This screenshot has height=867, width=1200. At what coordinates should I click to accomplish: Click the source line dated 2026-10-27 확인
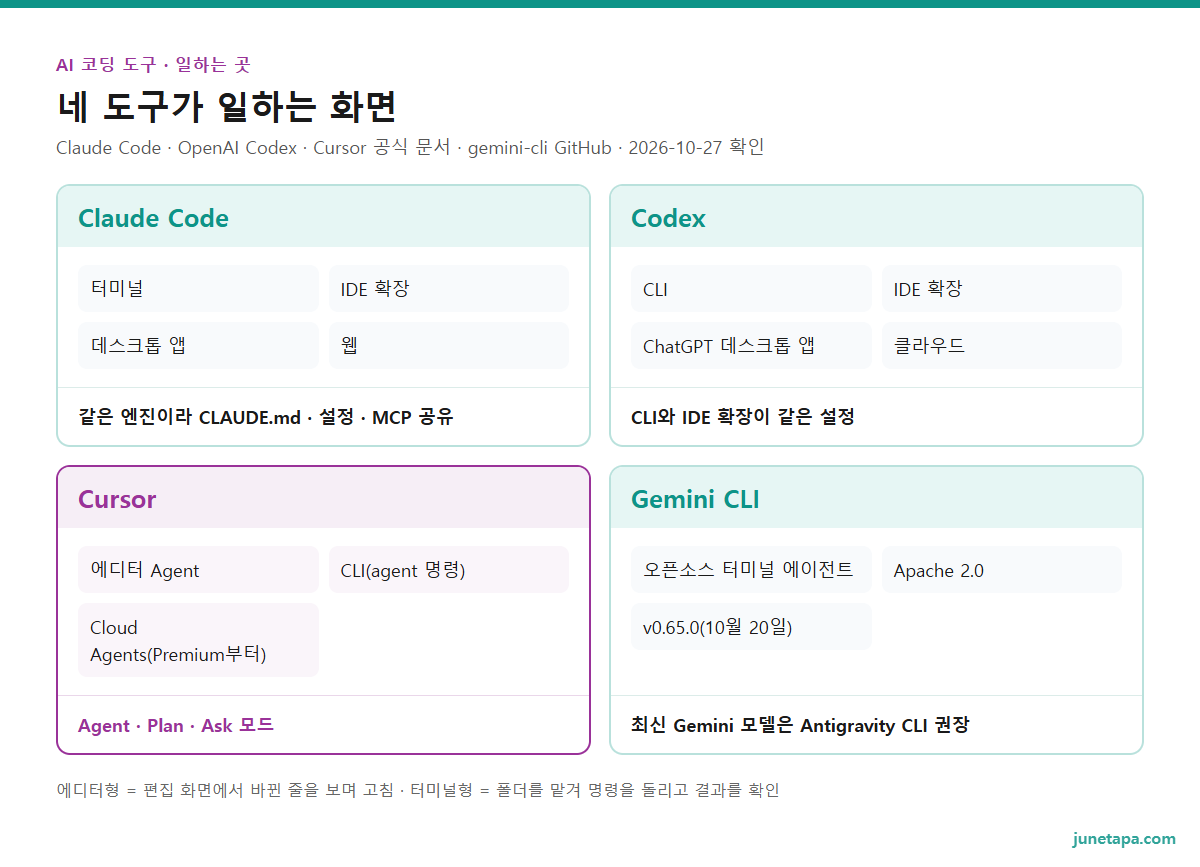tap(410, 148)
